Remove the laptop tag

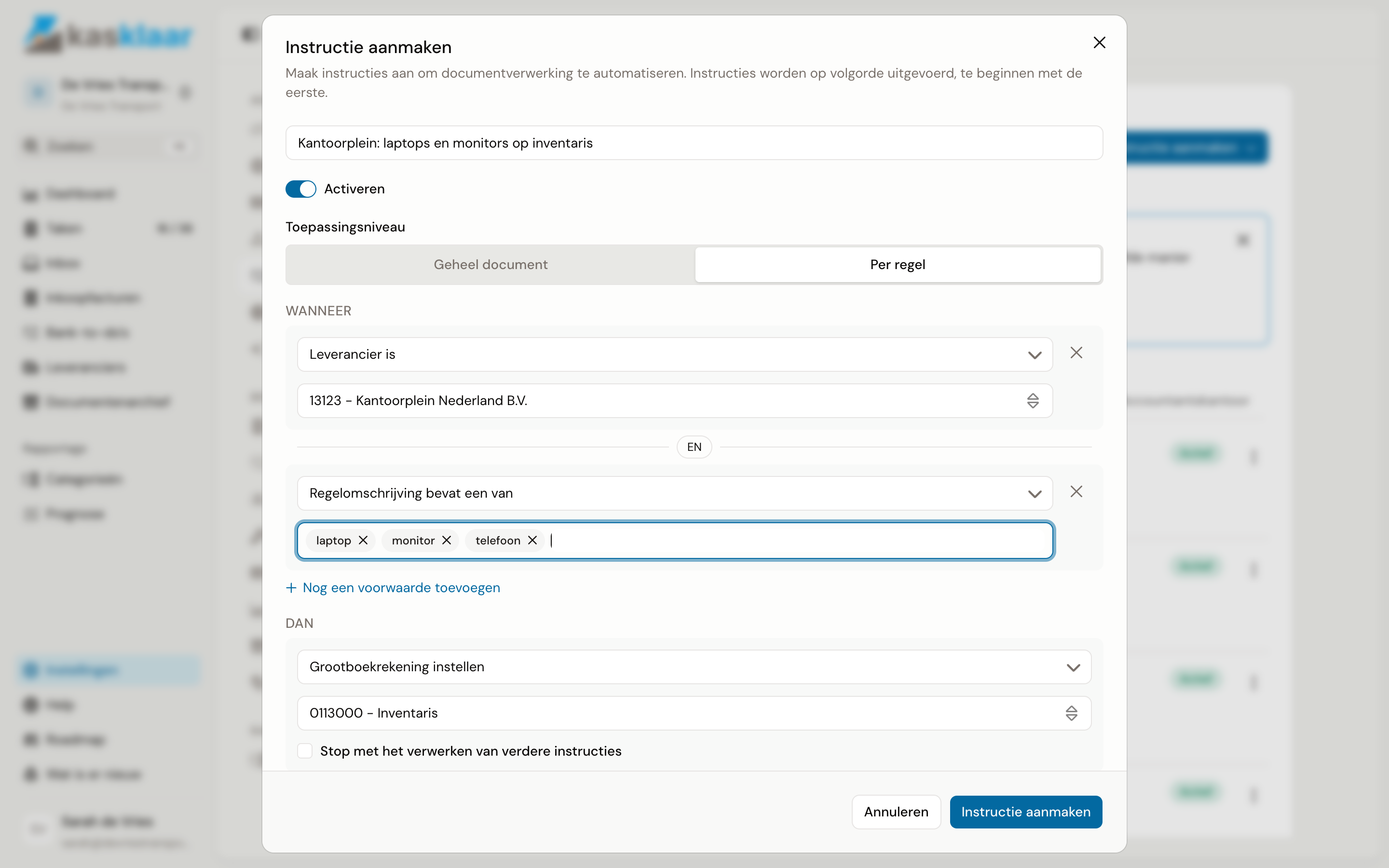[363, 540]
